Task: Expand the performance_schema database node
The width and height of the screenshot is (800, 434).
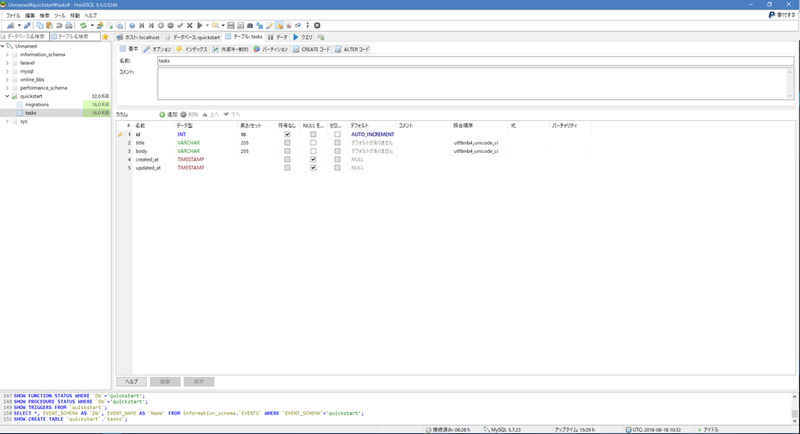Action: tap(7, 88)
